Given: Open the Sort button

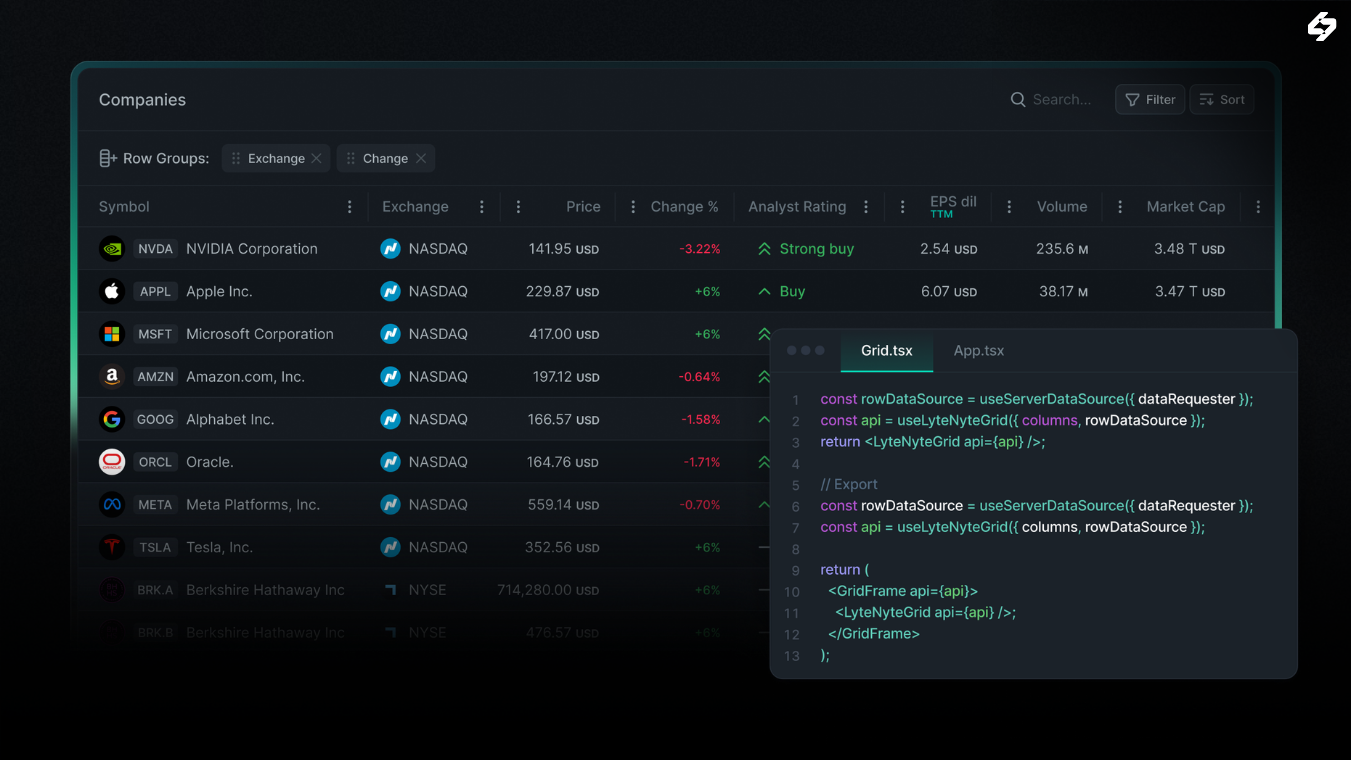Looking at the screenshot, I should point(1222,100).
